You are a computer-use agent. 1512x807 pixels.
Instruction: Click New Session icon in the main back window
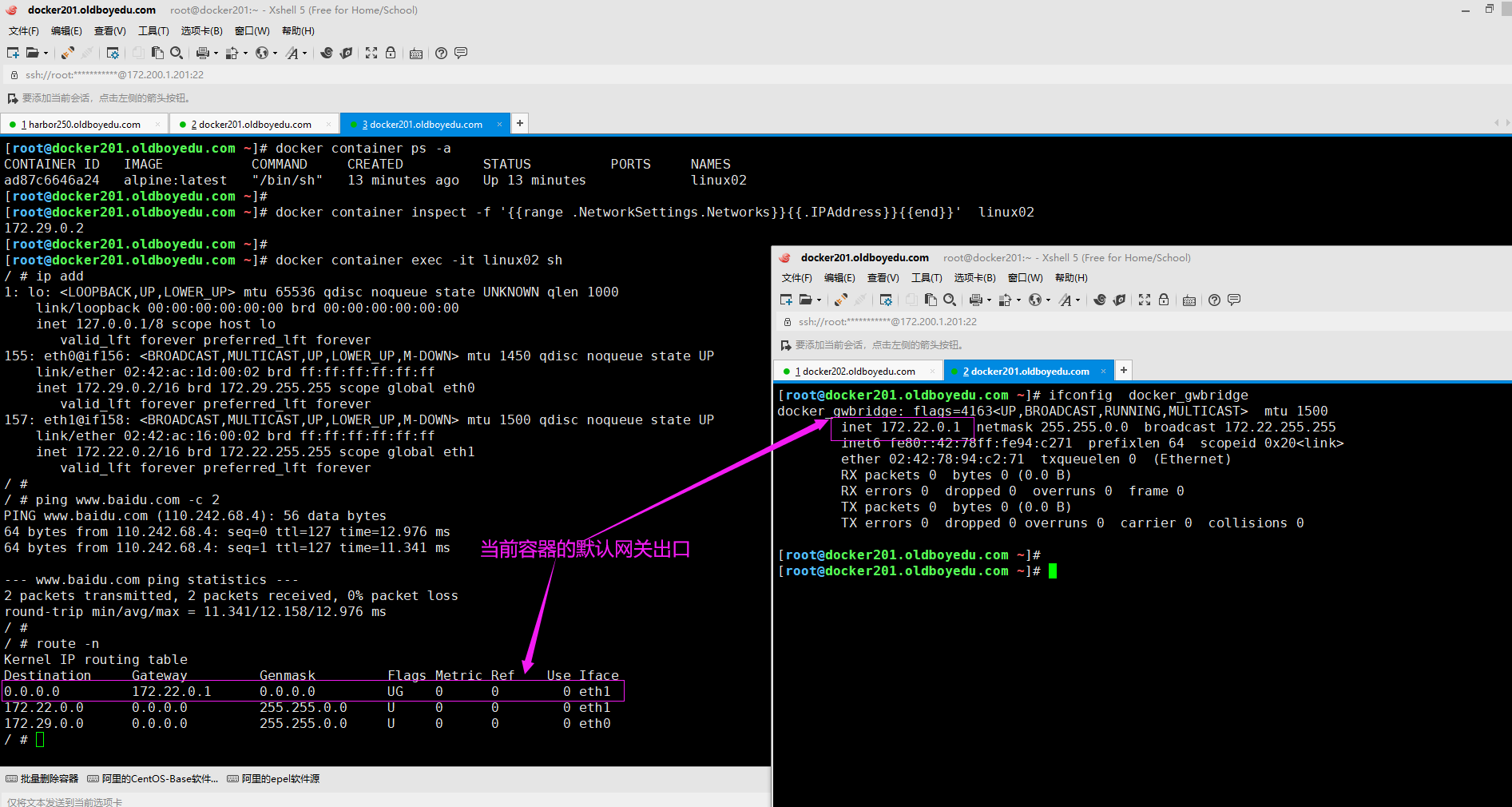(x=13, y=53)
